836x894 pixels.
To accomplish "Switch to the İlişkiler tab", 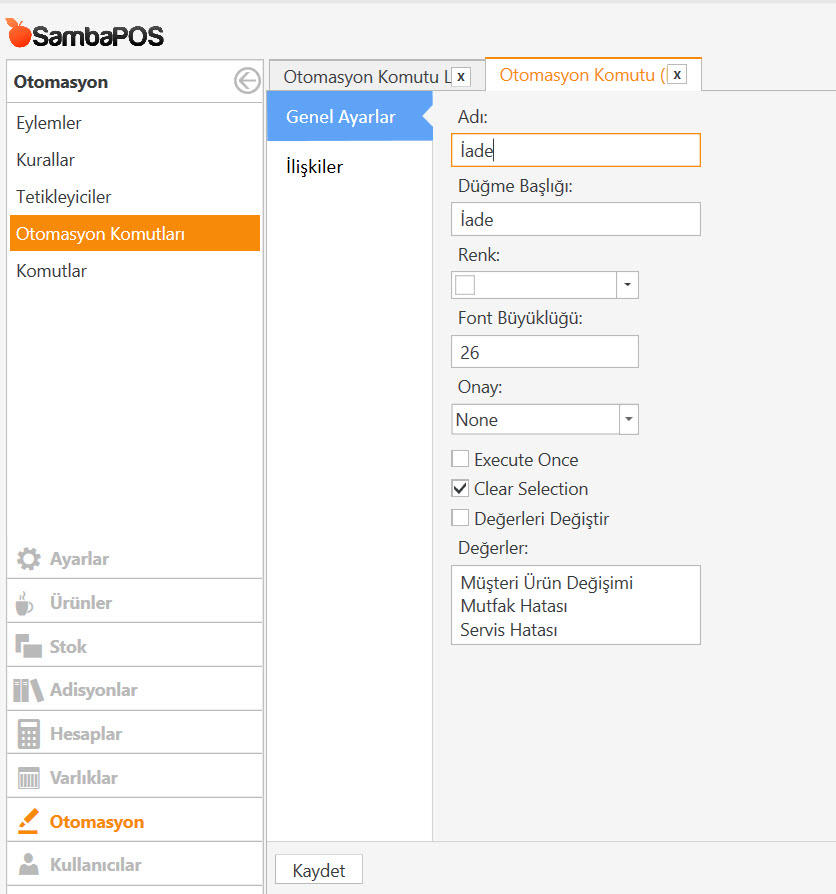I will pyautogui.click(x=314, y=167).
